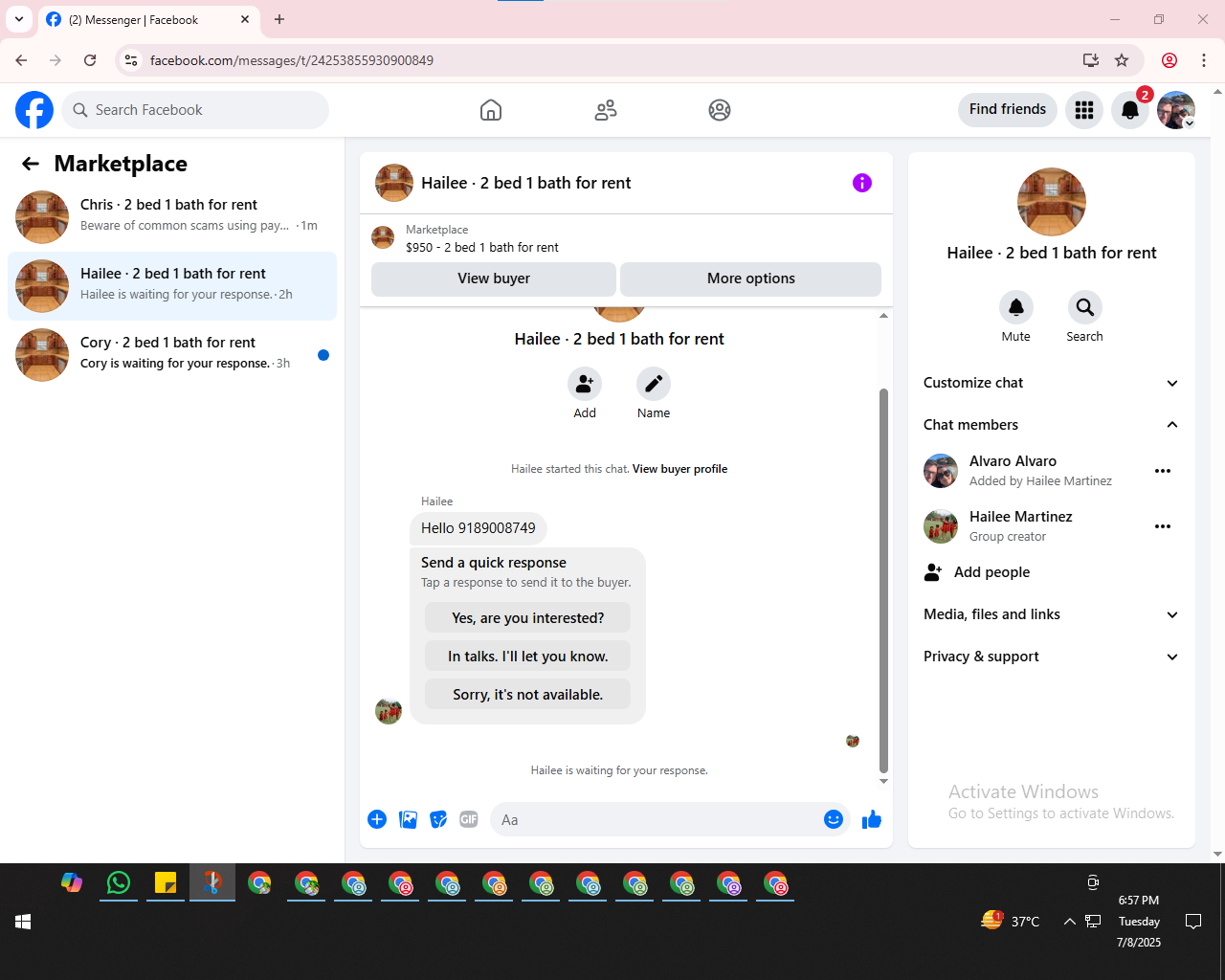Attach a photo with the image icon
1225x980 pixels.
pyautogui.click(x=408, y=819)
